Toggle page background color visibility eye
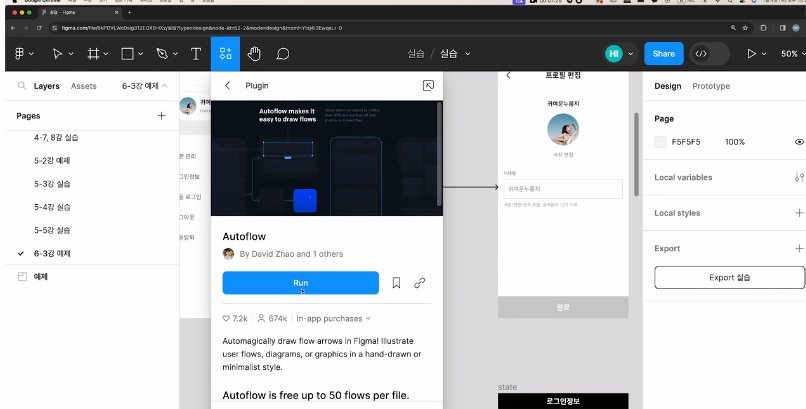 [799, 142]
